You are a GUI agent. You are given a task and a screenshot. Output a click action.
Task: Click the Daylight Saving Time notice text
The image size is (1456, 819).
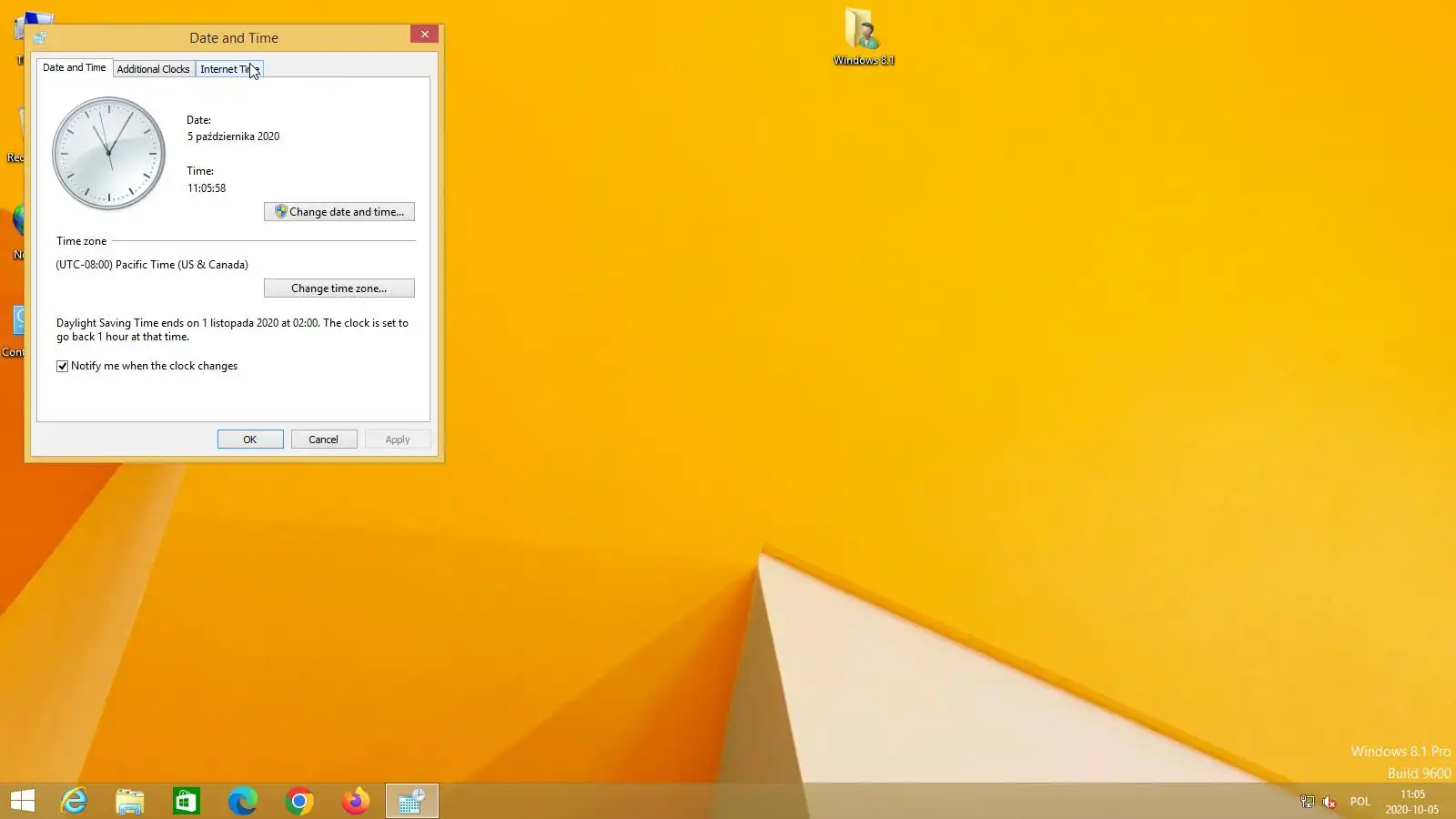233,329
